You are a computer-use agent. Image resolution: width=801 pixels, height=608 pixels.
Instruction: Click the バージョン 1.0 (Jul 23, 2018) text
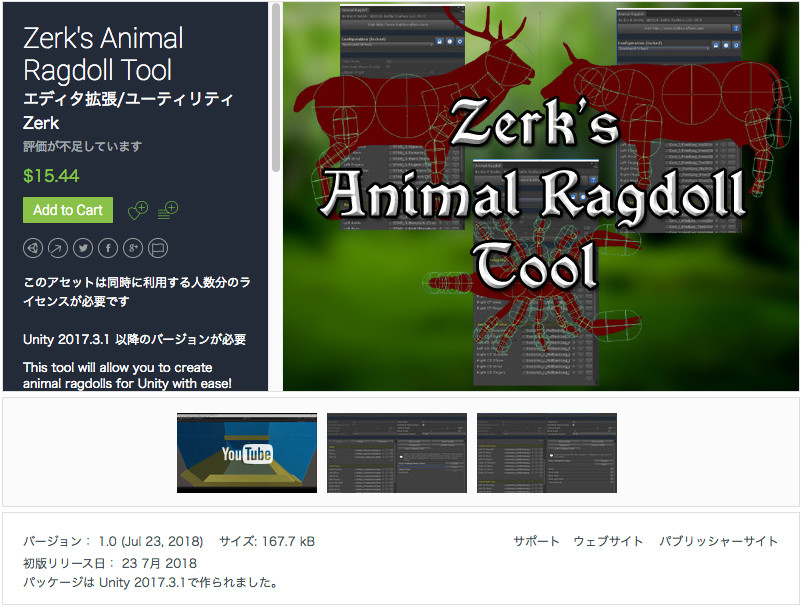tap(113, 541)
